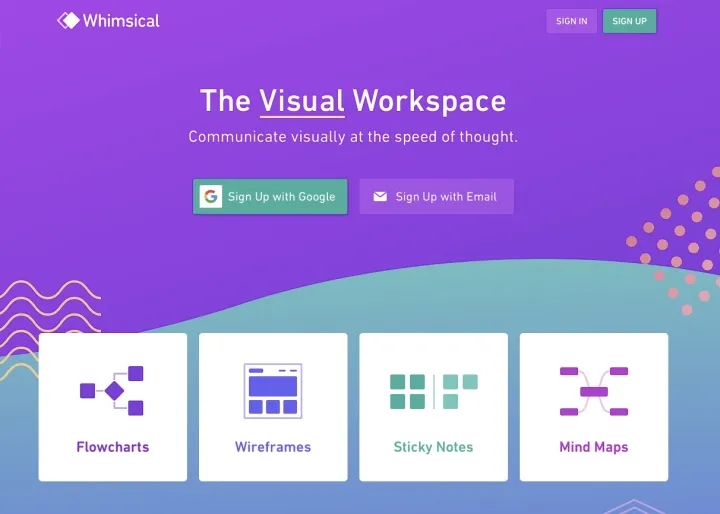The height and width of the screenshot is (514, 720).
Task: Open the Wireframes label link
Action: tap(273, 447)
